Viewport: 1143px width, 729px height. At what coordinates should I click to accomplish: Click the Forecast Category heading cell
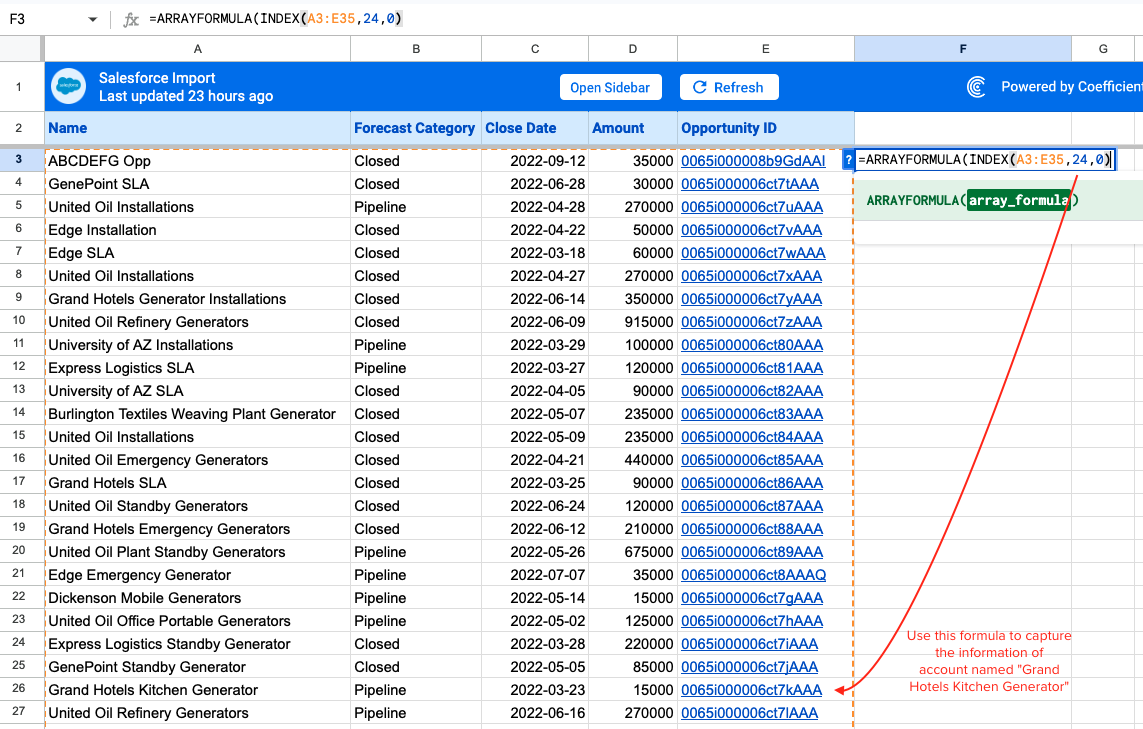[x=416, y=128]
